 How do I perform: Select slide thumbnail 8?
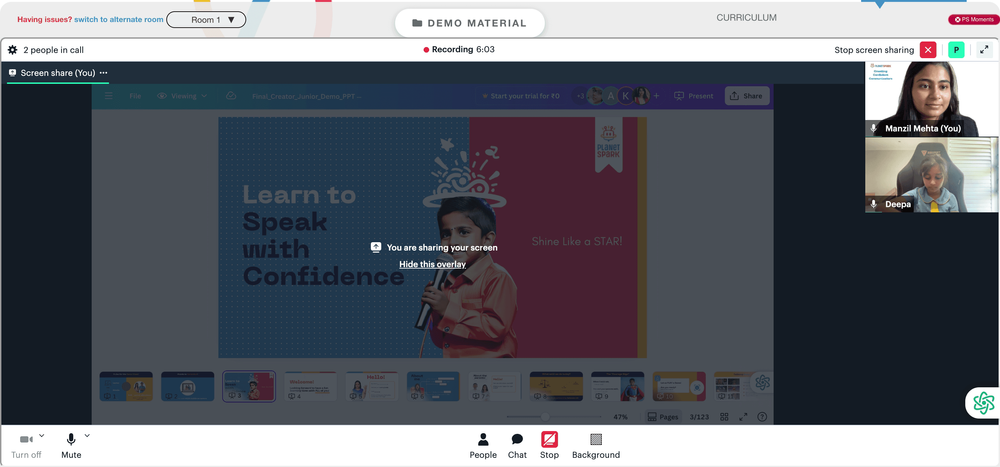556,386
